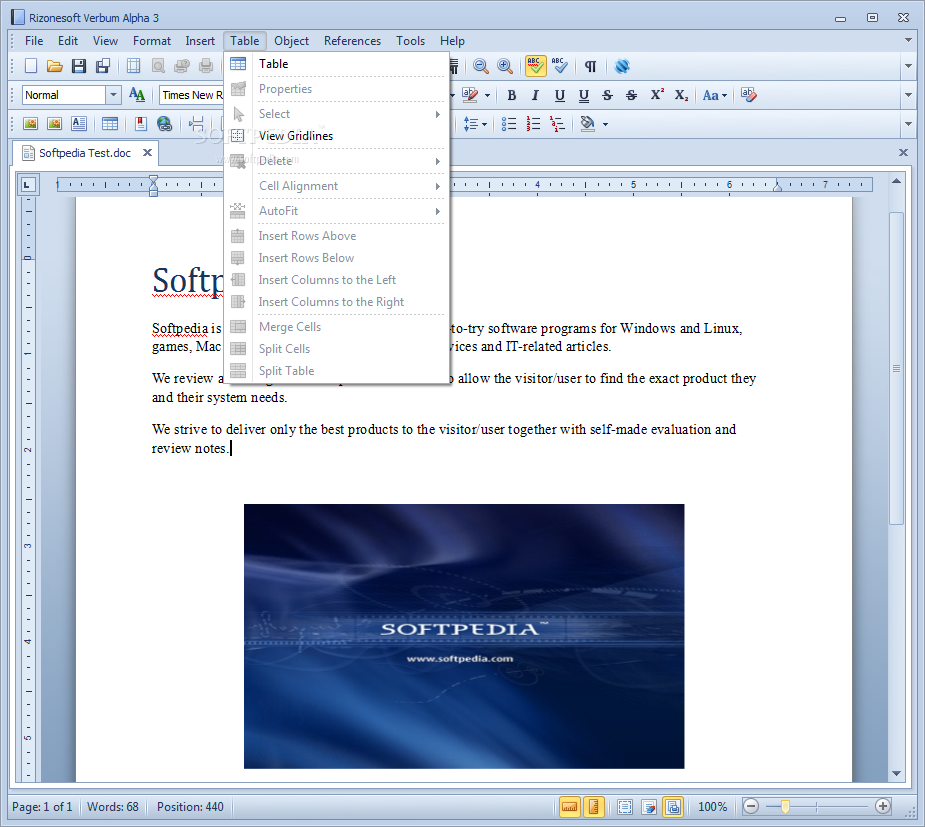Viewport: 925px width, 827px height.
Task: Apply multilevel list
Action: [x=557, y=124]
